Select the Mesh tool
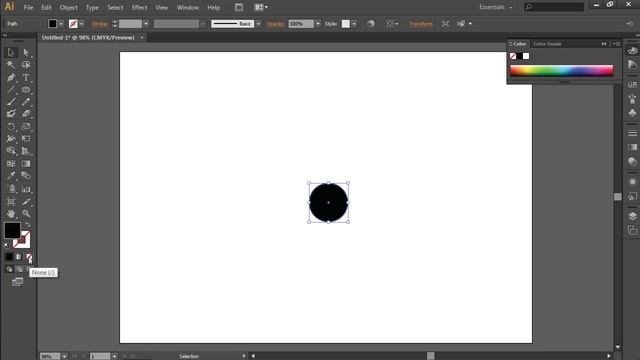640x360 pixels. 11,164
